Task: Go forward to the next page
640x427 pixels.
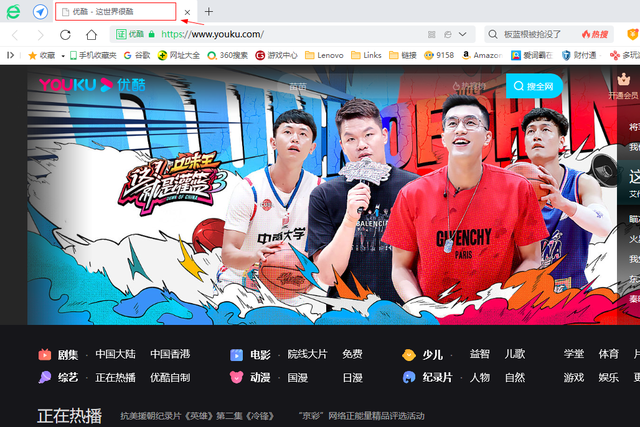Action: (40, 35)
